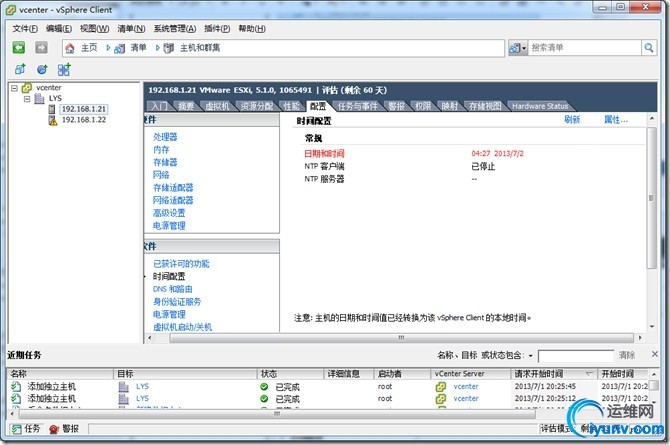
Task: Open 存储器 hardware settings
Action: (165, 162)
